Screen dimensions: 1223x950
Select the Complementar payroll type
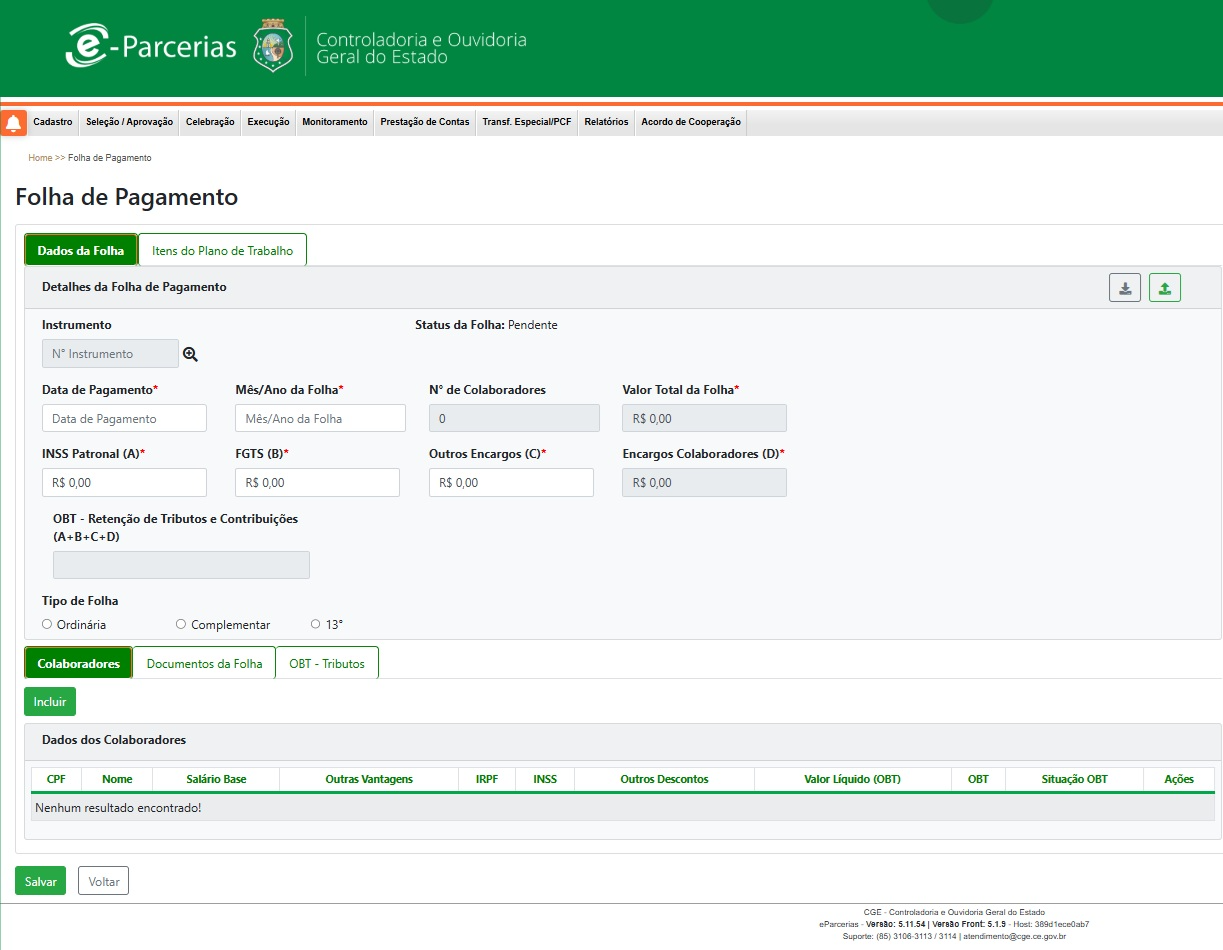coord(181,623)
